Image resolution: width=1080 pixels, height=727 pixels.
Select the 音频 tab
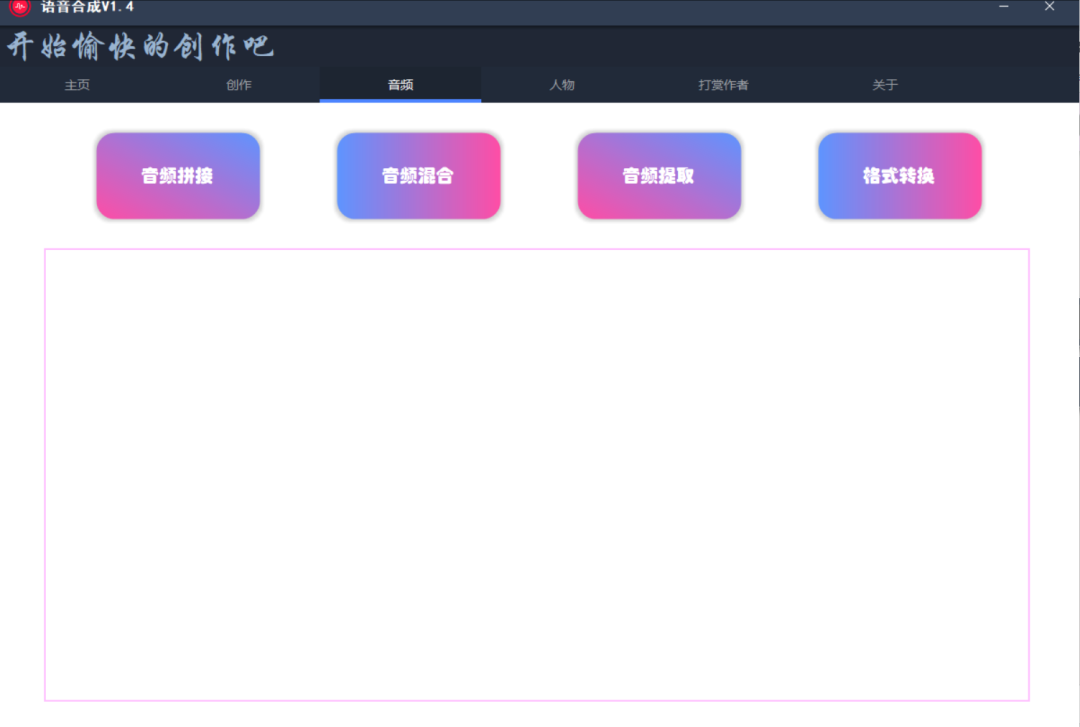tap(400, 85)
